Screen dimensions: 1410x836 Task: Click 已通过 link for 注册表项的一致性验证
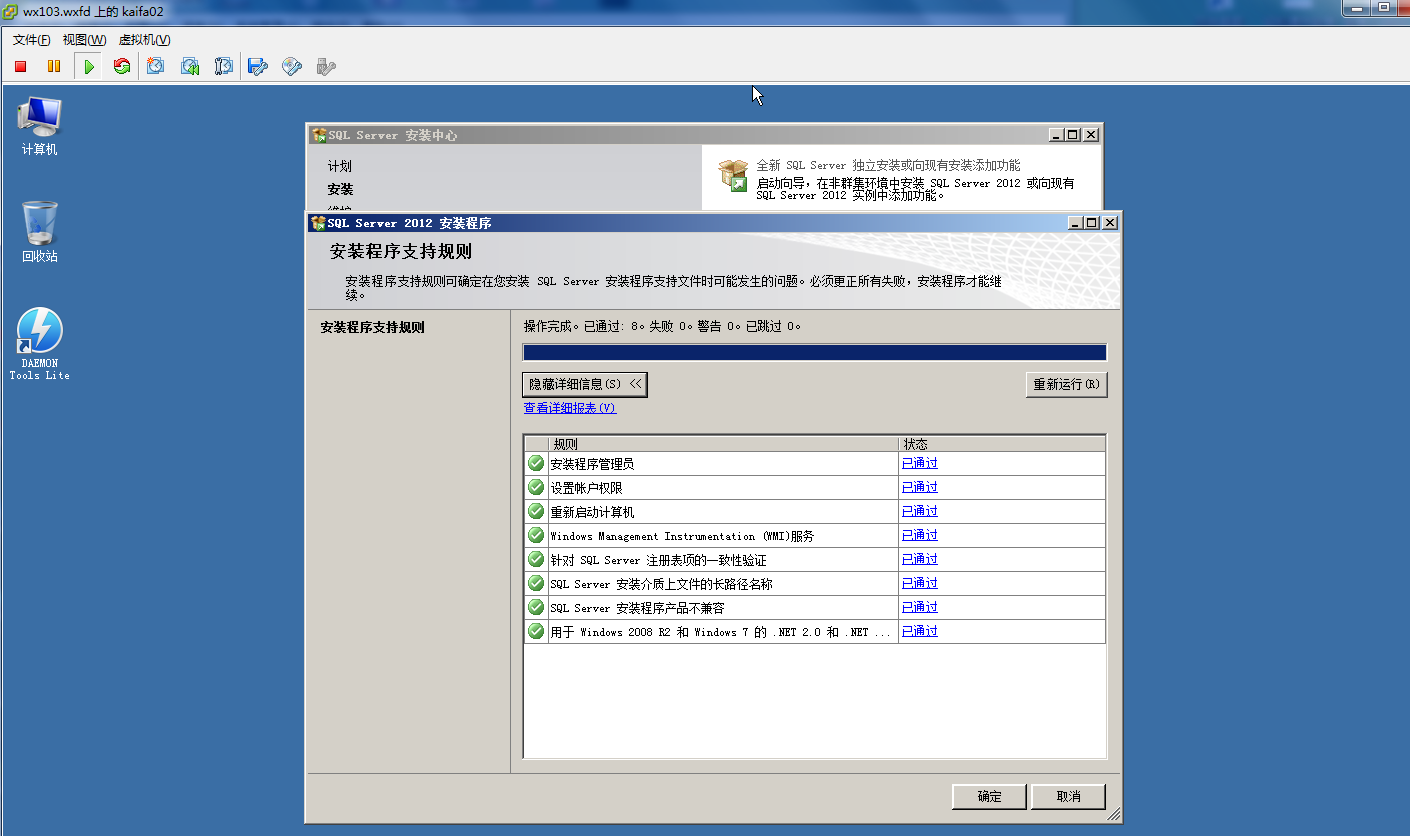point(920,559)
